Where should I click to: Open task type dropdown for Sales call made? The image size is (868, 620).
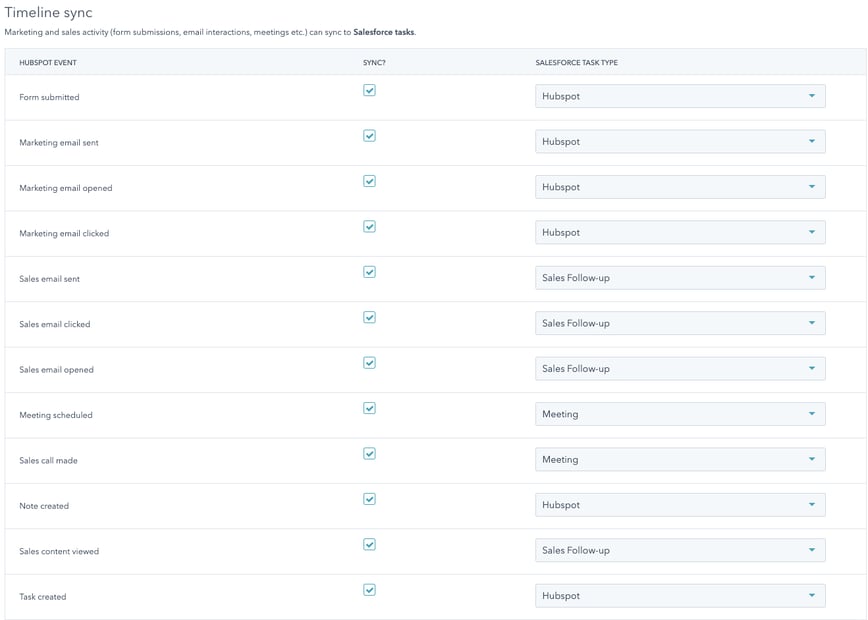click(x=680, y=459)
